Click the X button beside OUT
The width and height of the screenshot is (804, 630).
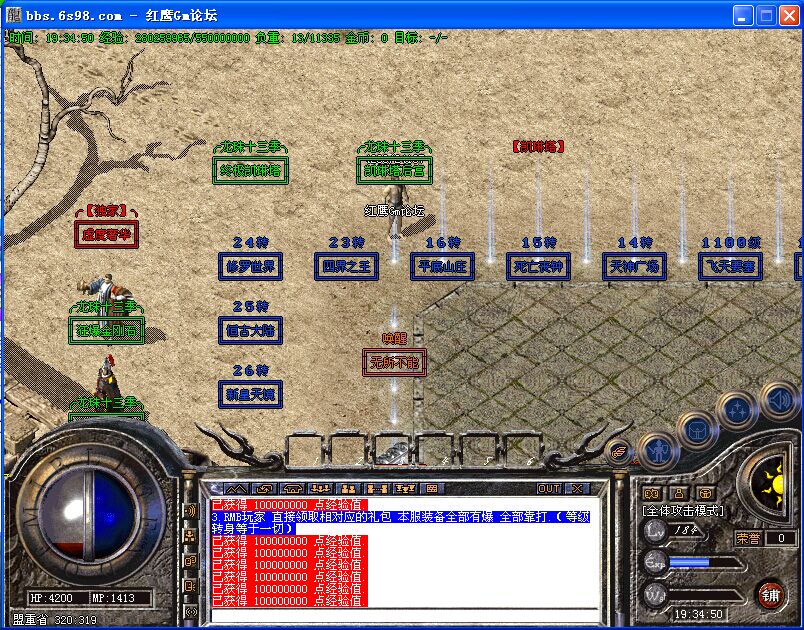click(x=577, y=489)
